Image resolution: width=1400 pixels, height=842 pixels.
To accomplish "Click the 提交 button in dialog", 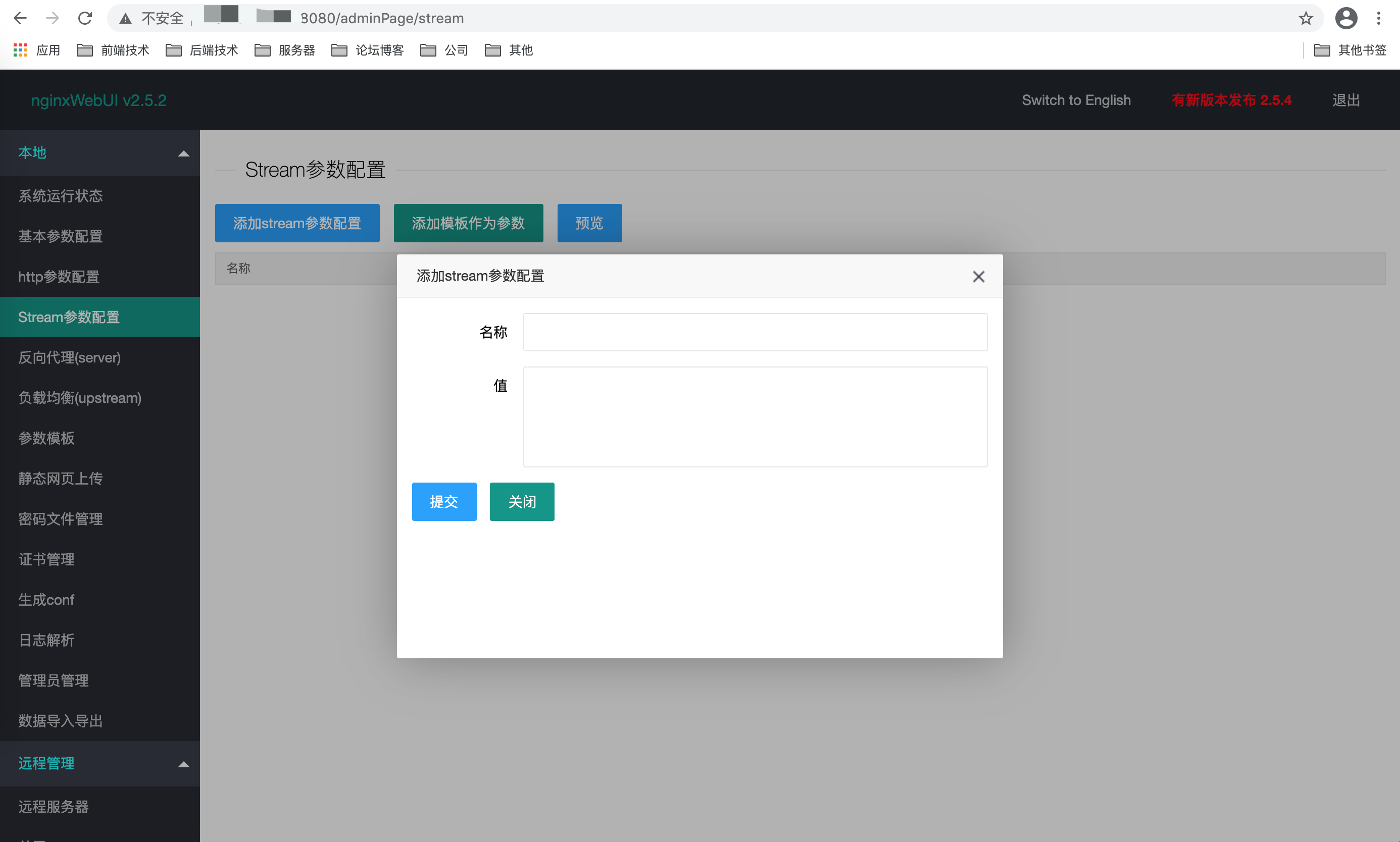I will 444,501.
